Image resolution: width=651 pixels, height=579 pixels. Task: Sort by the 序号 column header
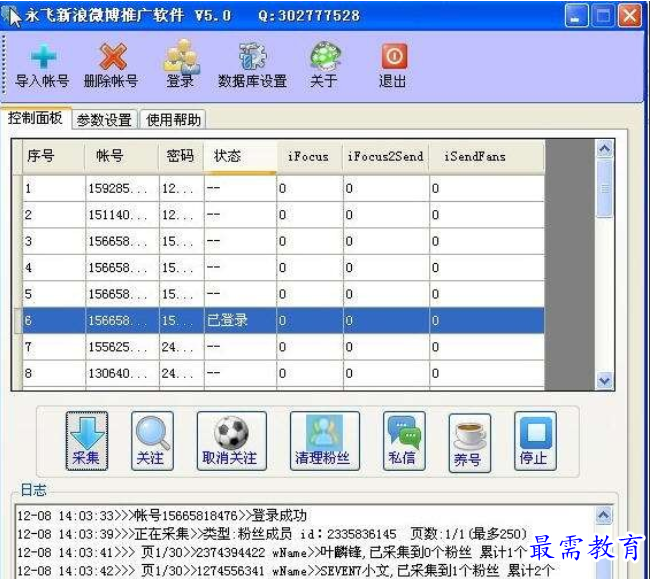[x=53, y=156]
